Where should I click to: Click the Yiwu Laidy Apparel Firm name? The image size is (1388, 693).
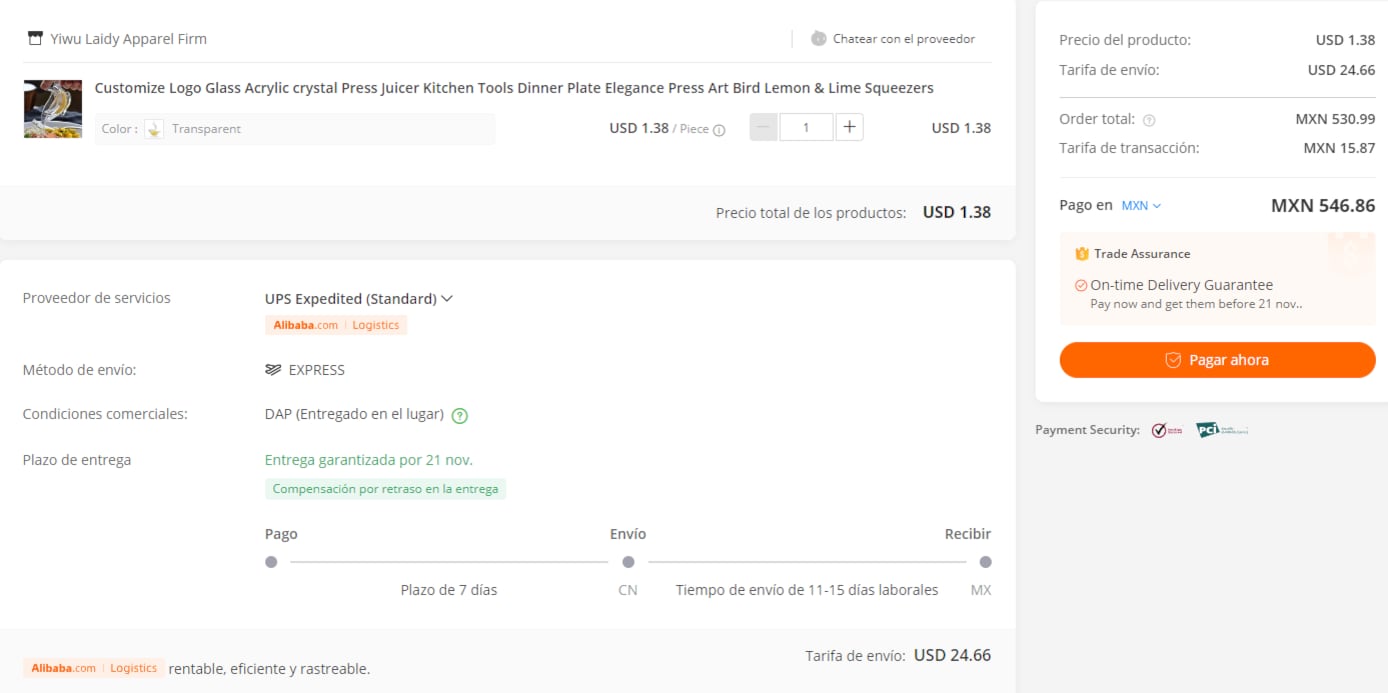point(128,39)
